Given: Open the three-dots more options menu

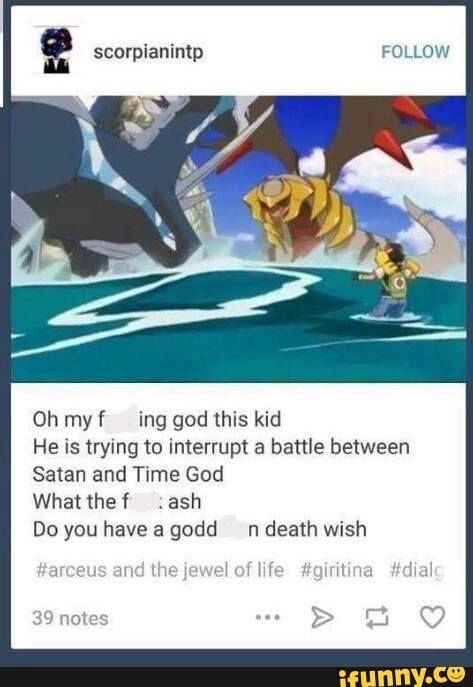Looking at the screenshot, I should click(x=268, y=618).
